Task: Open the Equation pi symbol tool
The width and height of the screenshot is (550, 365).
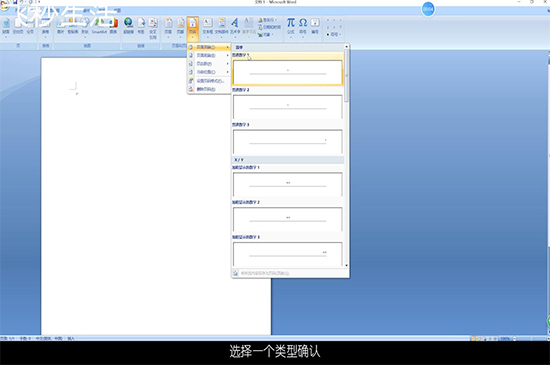Action: click(x=291, y=23)
